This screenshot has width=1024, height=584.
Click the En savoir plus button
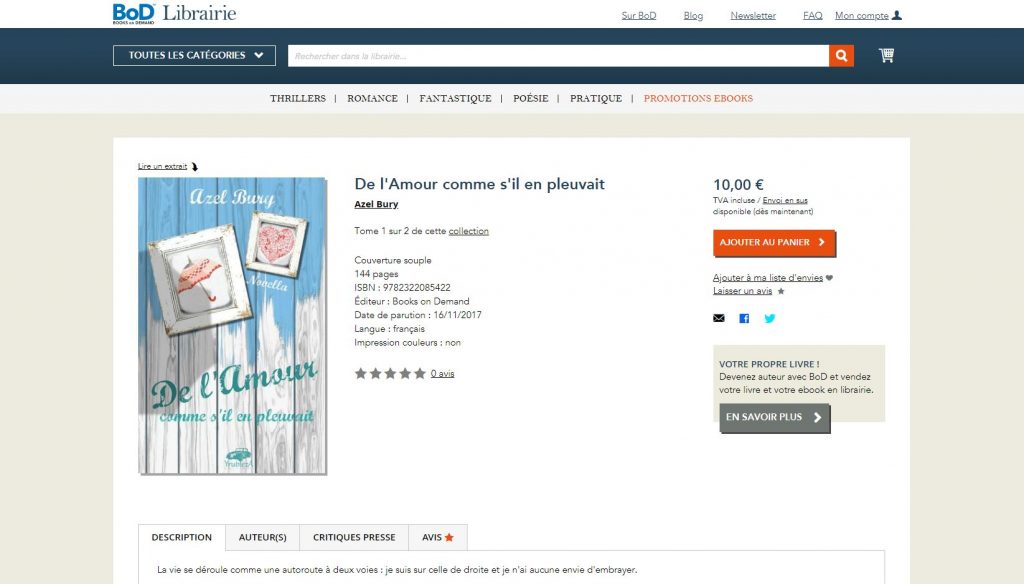pyautogui.click(x=775, y=417)
